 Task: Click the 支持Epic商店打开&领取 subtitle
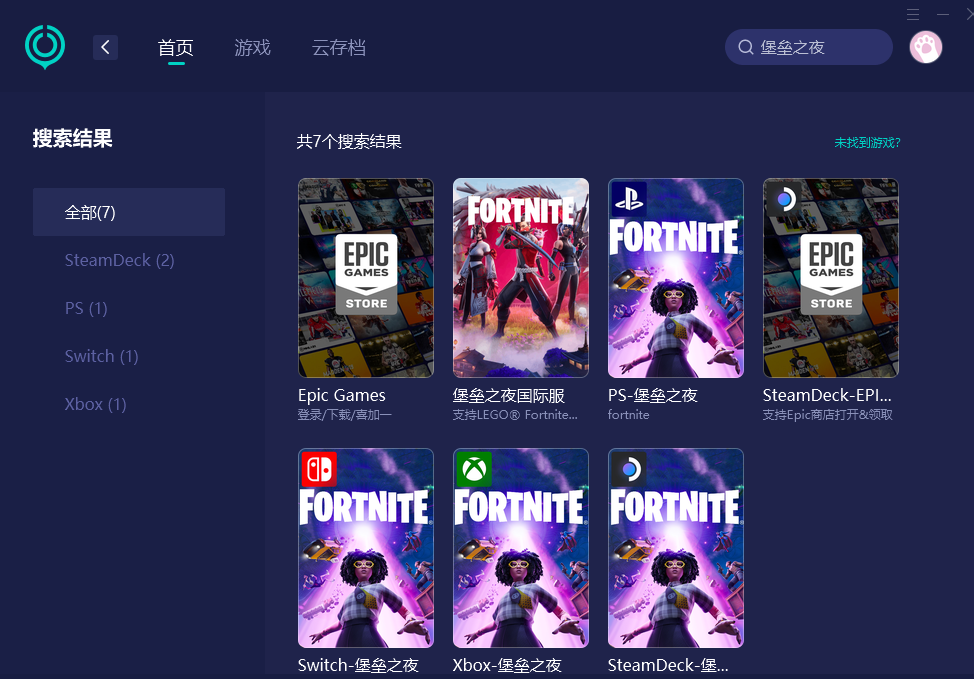pos(827,415)
